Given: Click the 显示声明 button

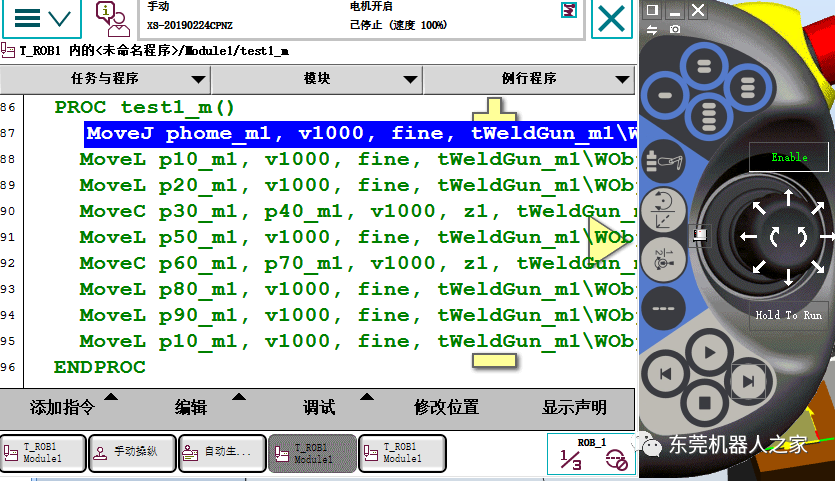Looking at the screenshot, I should coord(574,407).
